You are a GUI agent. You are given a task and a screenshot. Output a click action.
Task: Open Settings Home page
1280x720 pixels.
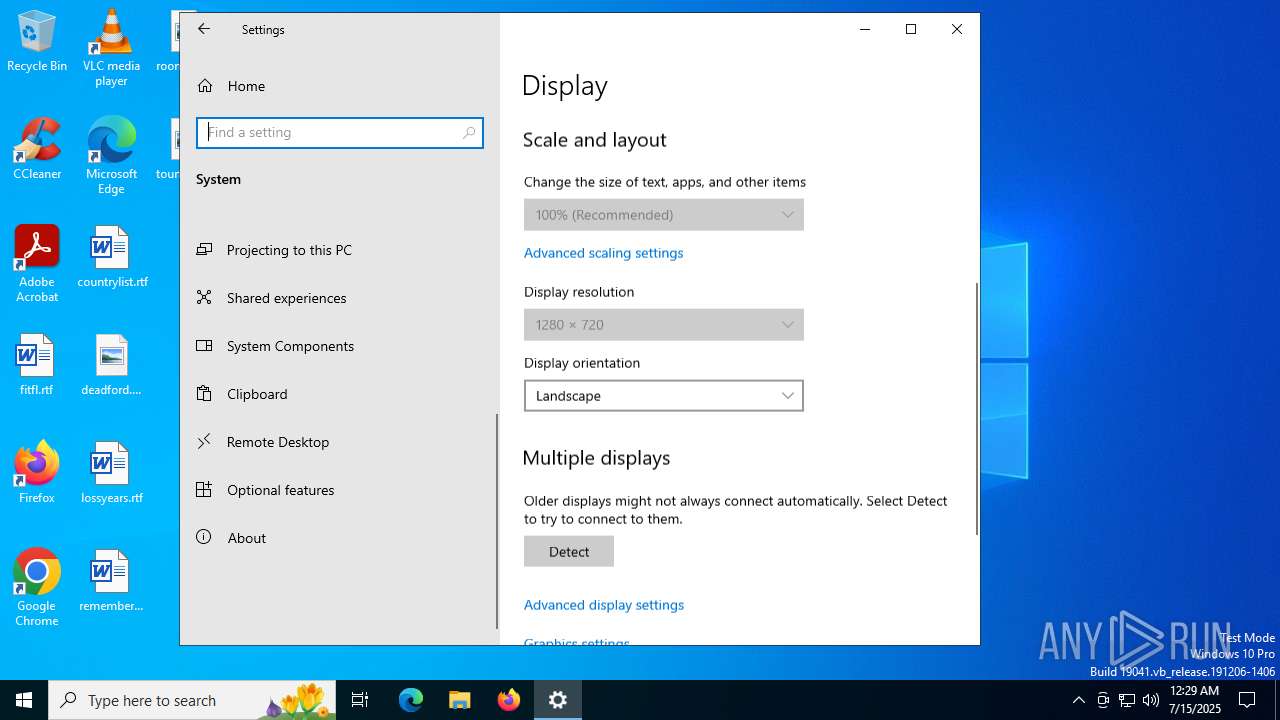tap(340, 86)
